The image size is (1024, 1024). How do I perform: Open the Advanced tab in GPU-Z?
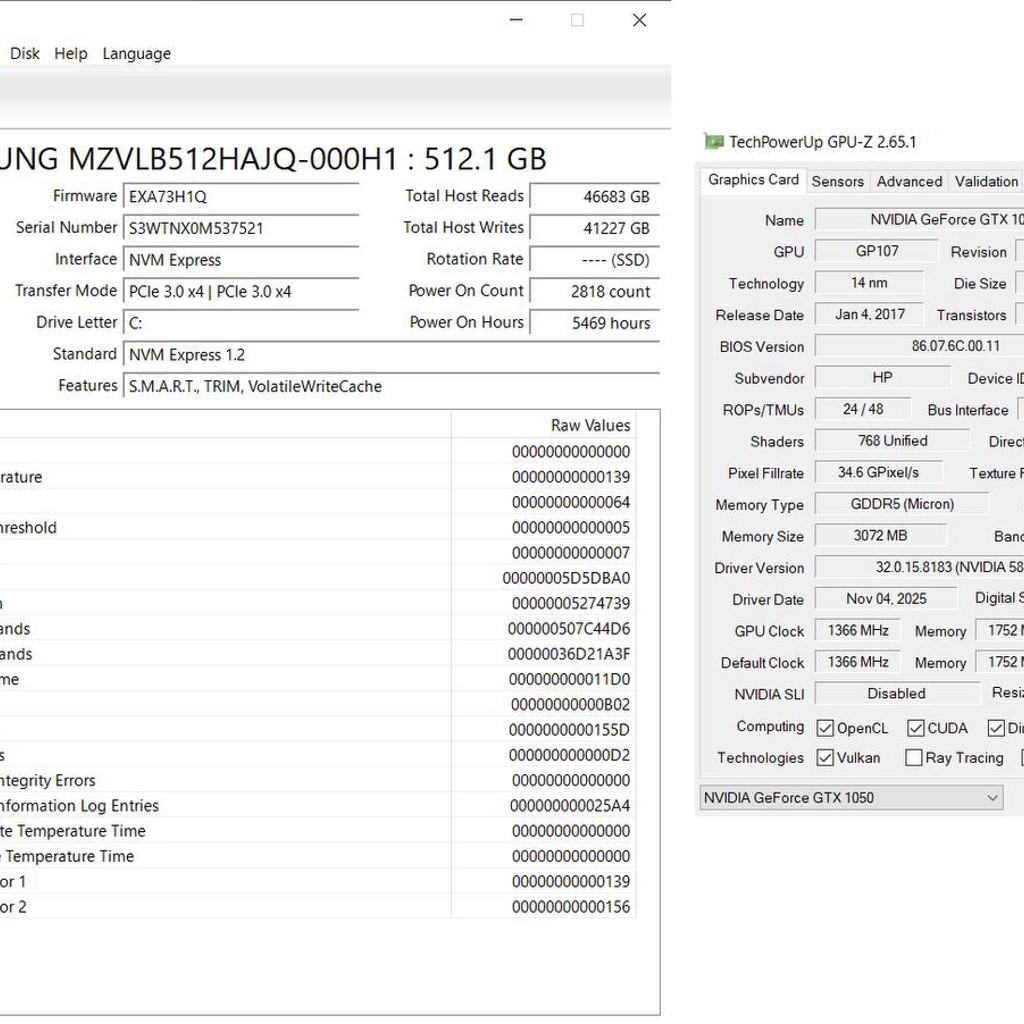[x=909, y=182]
